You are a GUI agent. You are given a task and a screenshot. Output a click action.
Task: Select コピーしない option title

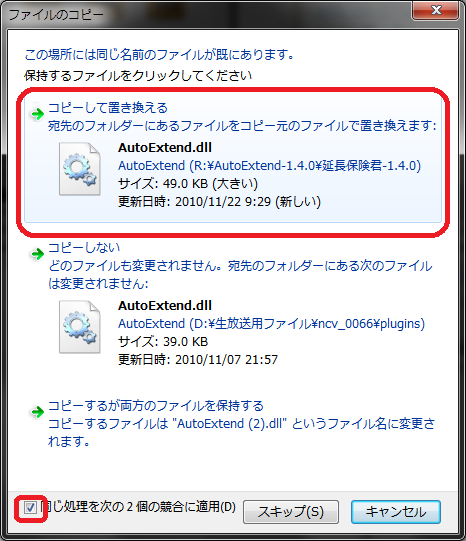pos(84,247)
